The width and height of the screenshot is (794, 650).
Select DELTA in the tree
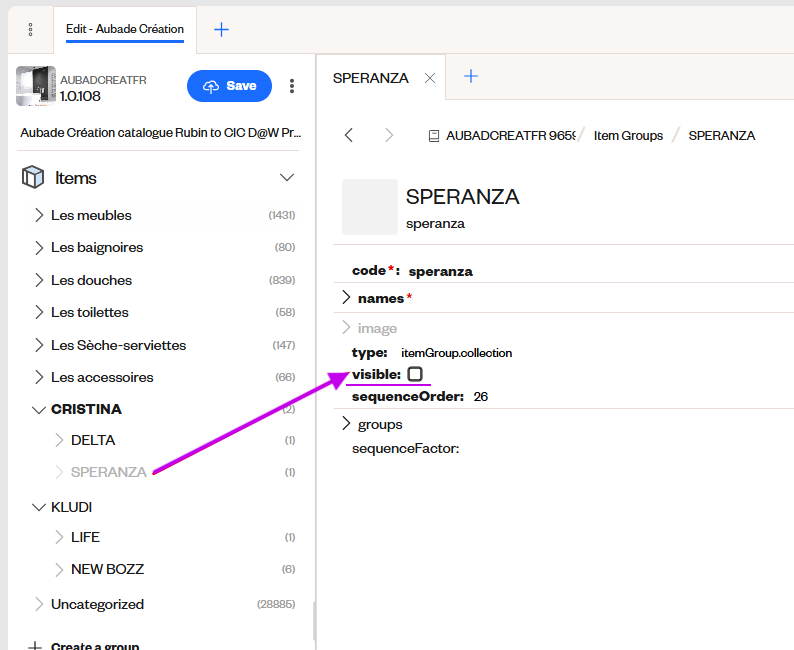click(93, 440)
